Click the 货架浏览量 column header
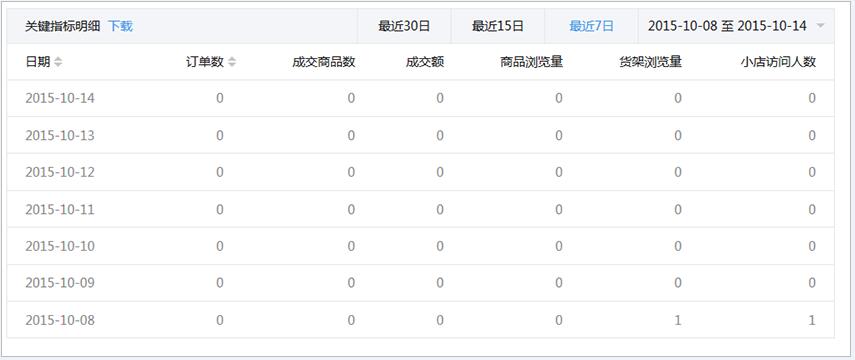855x360 pixels. click(651, 62)
